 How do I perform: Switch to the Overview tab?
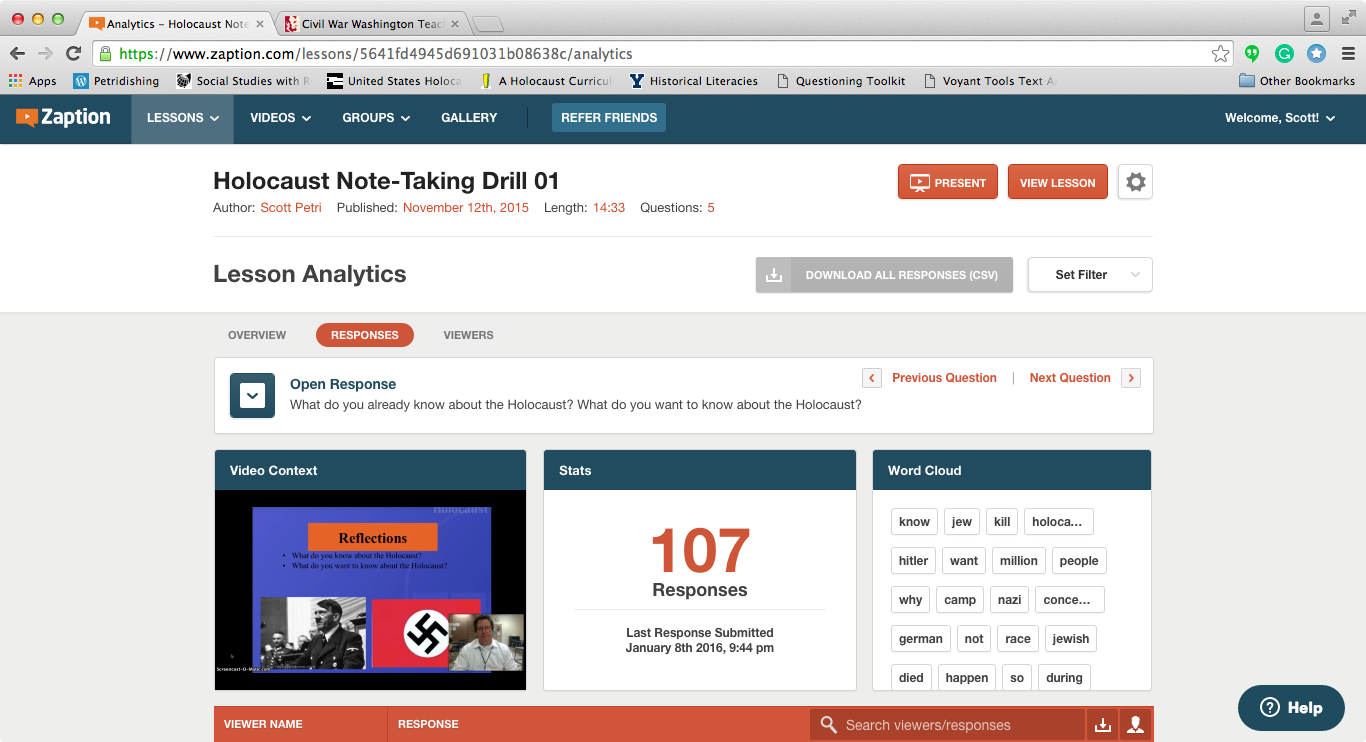257,335
